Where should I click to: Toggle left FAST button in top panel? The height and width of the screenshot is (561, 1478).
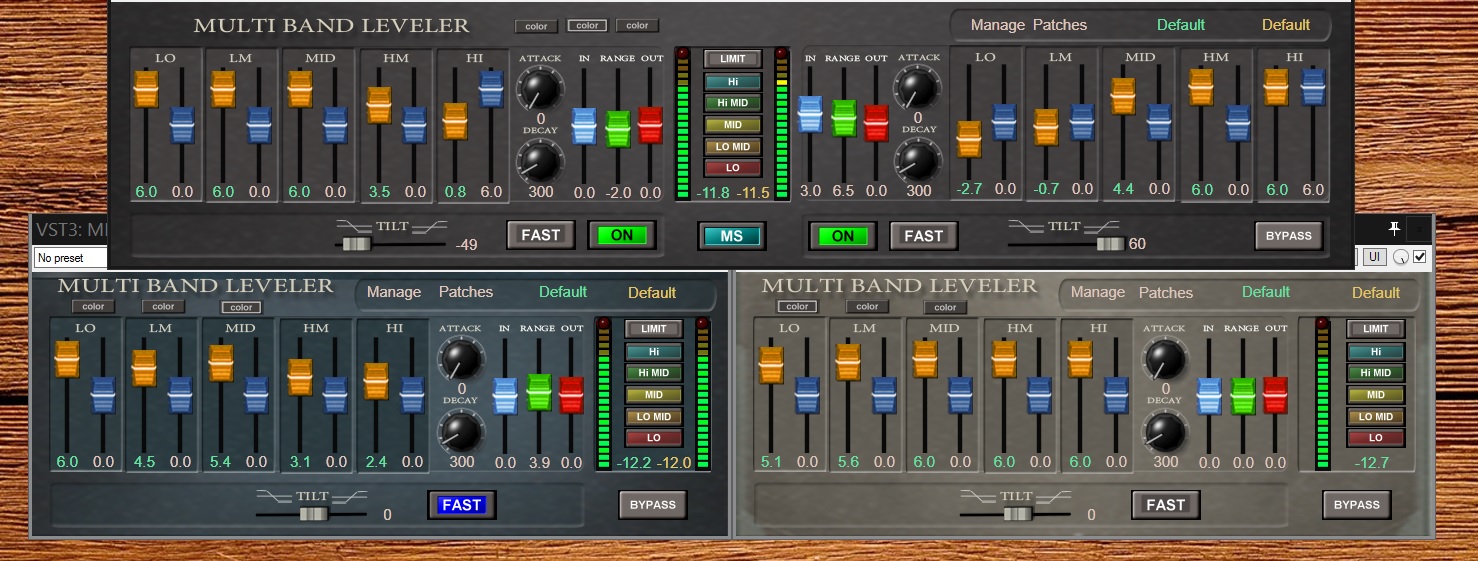pos(541,235)
